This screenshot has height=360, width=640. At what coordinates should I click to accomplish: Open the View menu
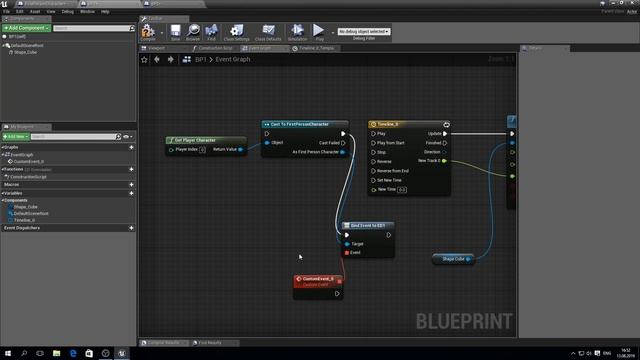(x=51, y=12)
